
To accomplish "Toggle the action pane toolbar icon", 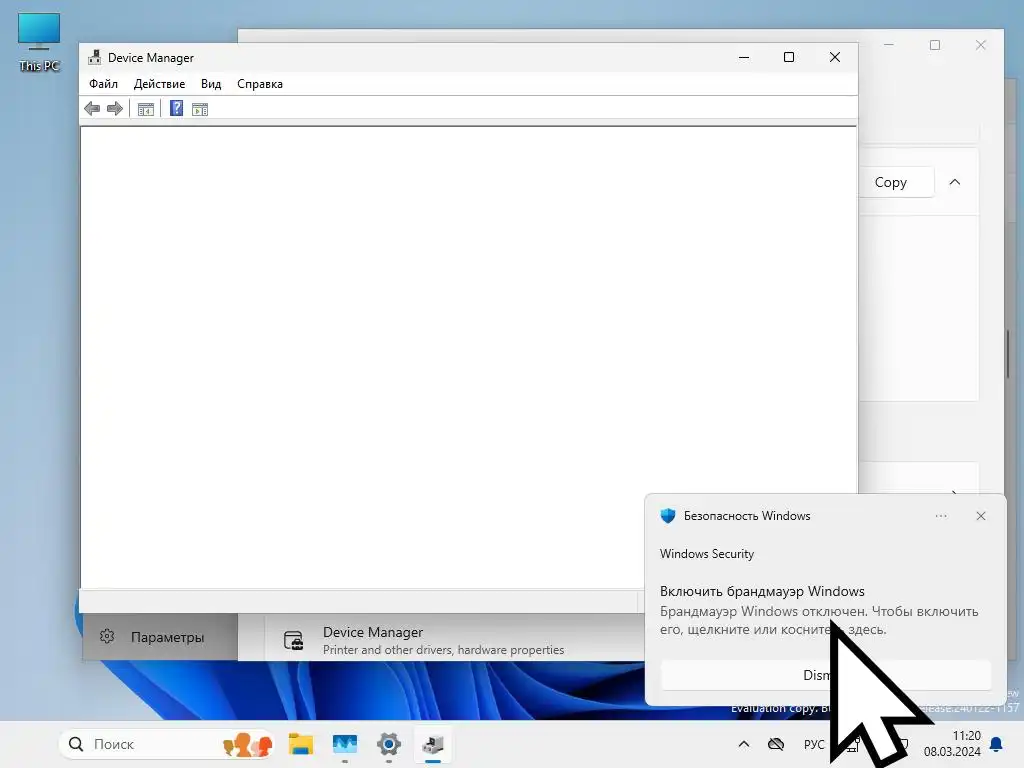I will 200,109.
